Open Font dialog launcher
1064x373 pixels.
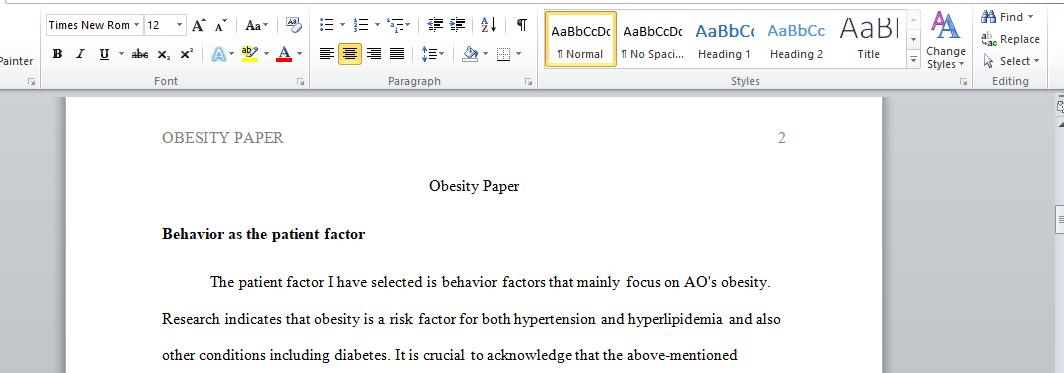(300, 82)
